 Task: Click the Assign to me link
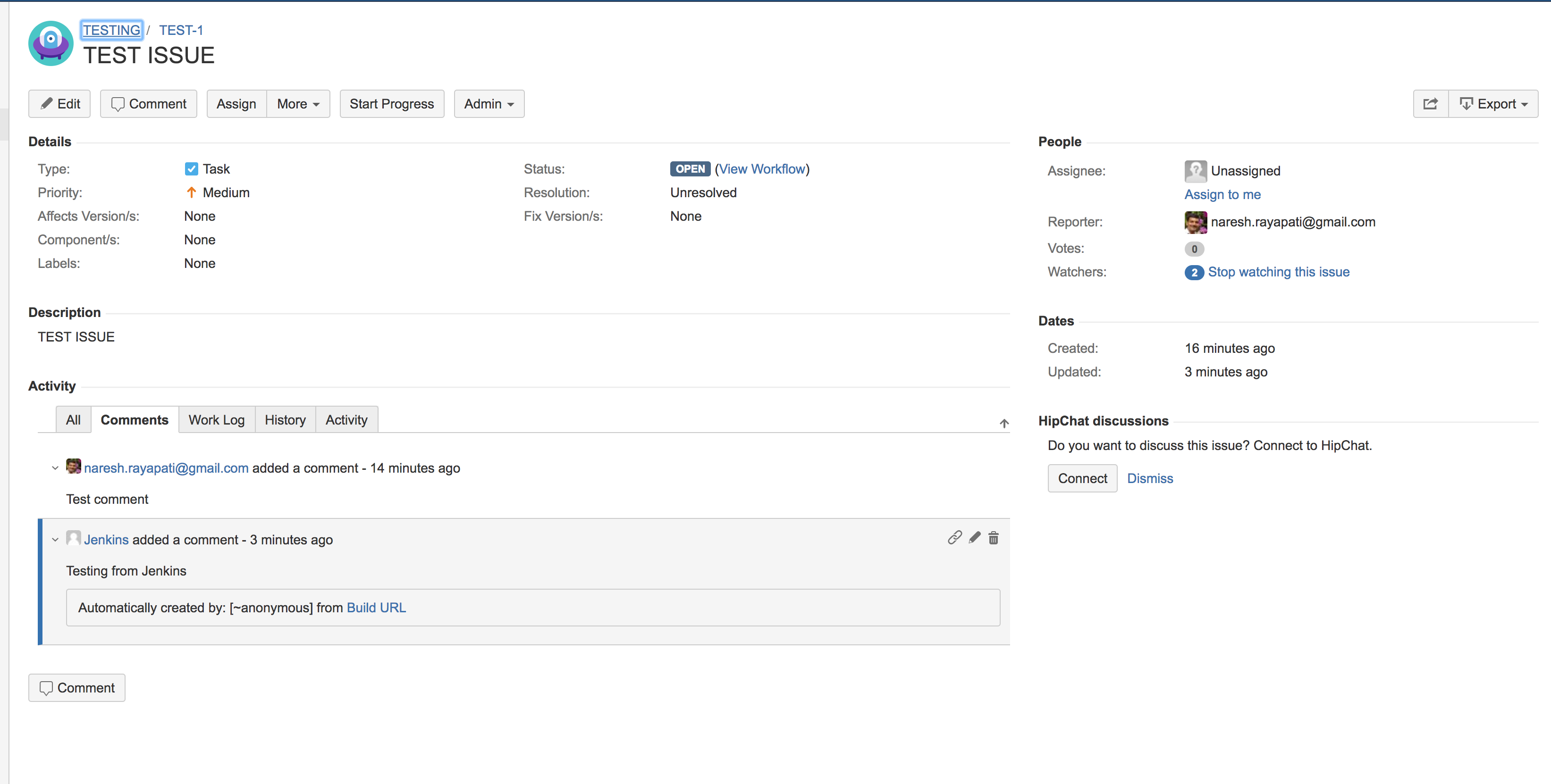[x=1222, y=194]
